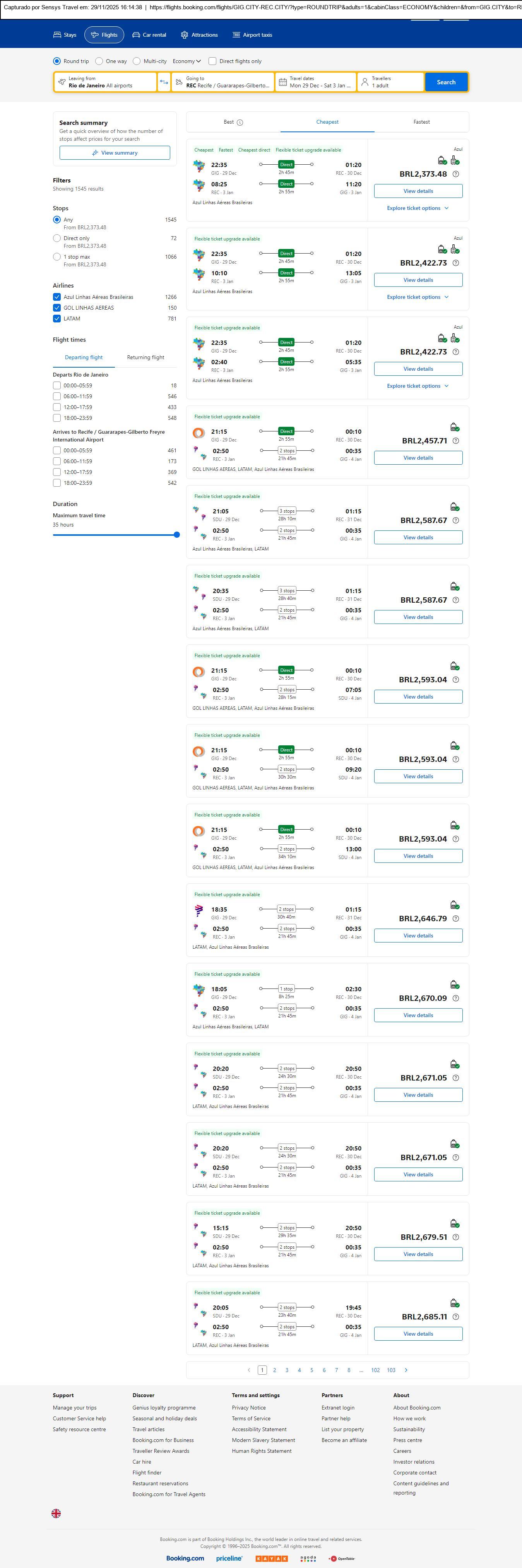Viewport: 522px width, 1568px height.
Task: Click the swap origin and destination arrows icon
Action: 164,82
